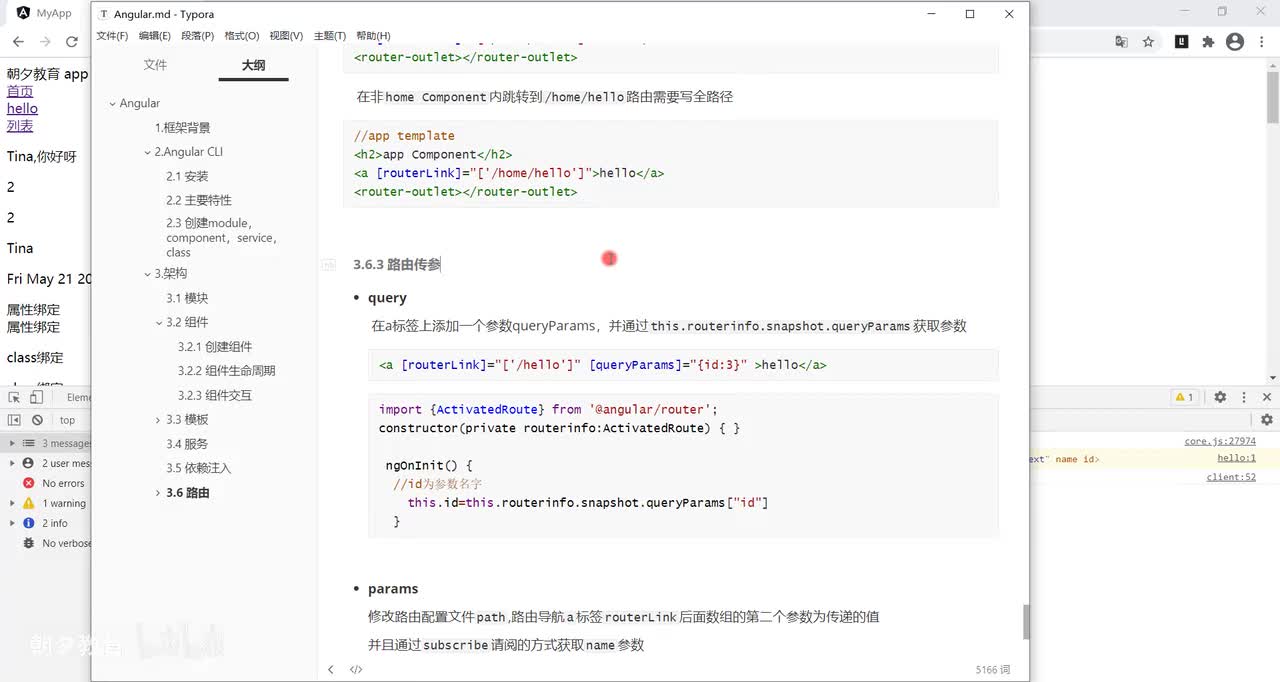The image size is (1280, 682).
Task: Click the black square extension icon in Chrome
Action: (1181, 42)
